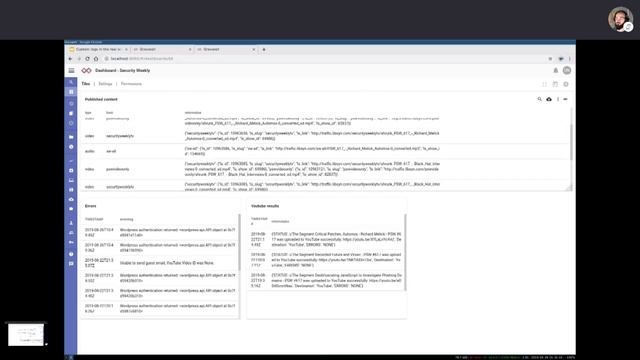Click the cloud download icon on Published content

pyautogui.click(x=549, y=99)
